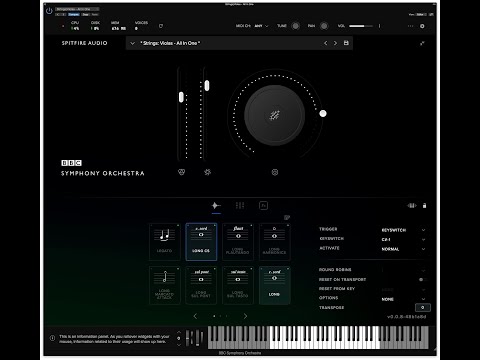Image resolution: width=480 pixels, height=360 pixels.
Task: Open the host preset selector field
Action: (x=77, y=9)
